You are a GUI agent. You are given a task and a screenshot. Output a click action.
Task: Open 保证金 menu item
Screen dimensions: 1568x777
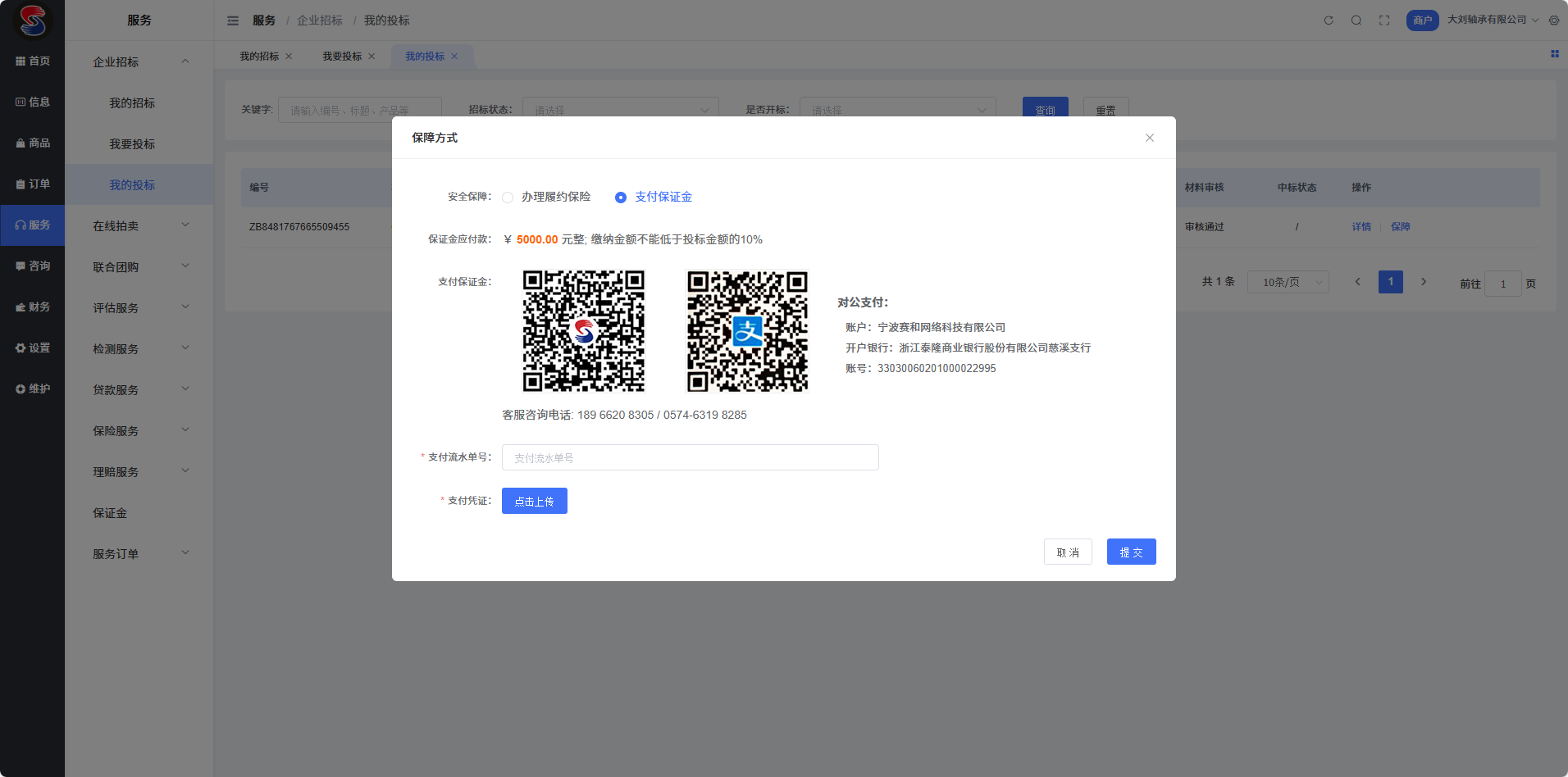pyautogui.click(x=110, y=512)
